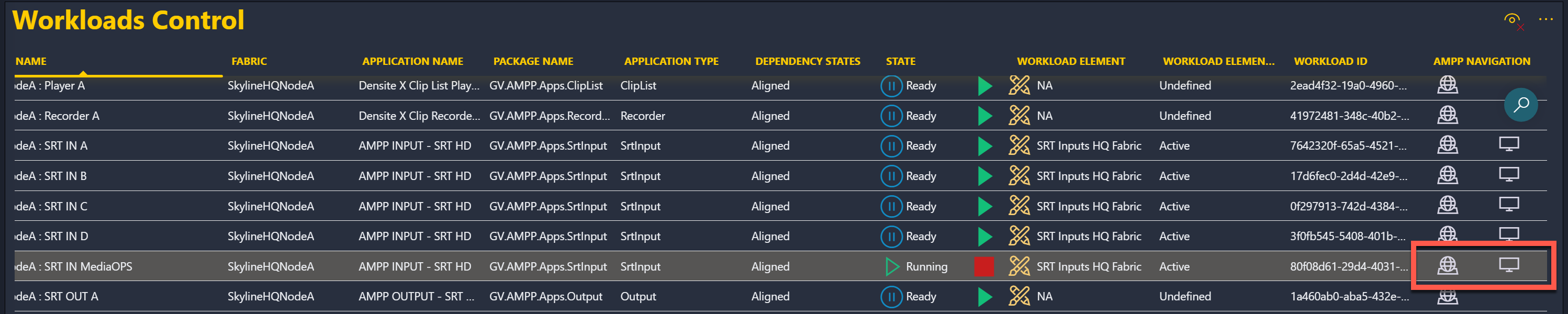Open the monitor icon for SRT IN D
Screen dimensions: 1568x314
click(x=1509, y=235)
